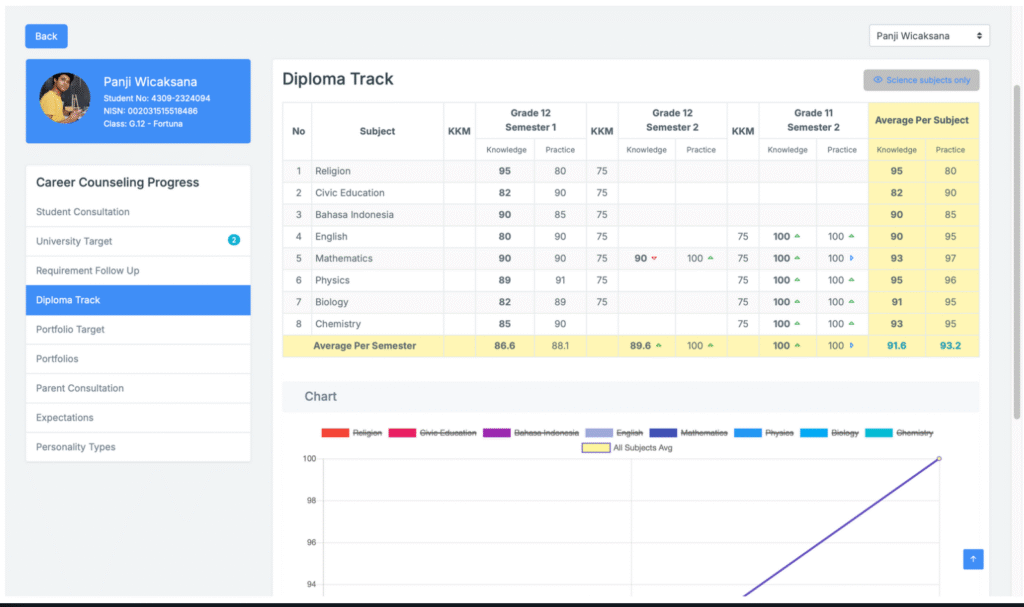Click the scroll-to-top arrow button
The image size is (1024, 607).
pos(973,559)
